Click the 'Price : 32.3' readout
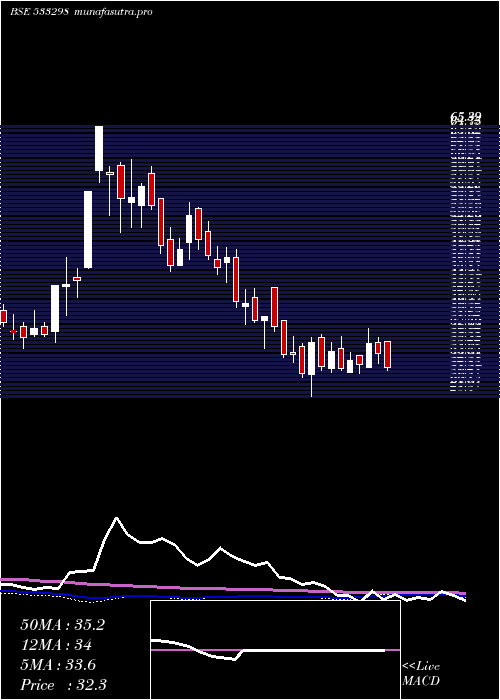 coord(63,685)
